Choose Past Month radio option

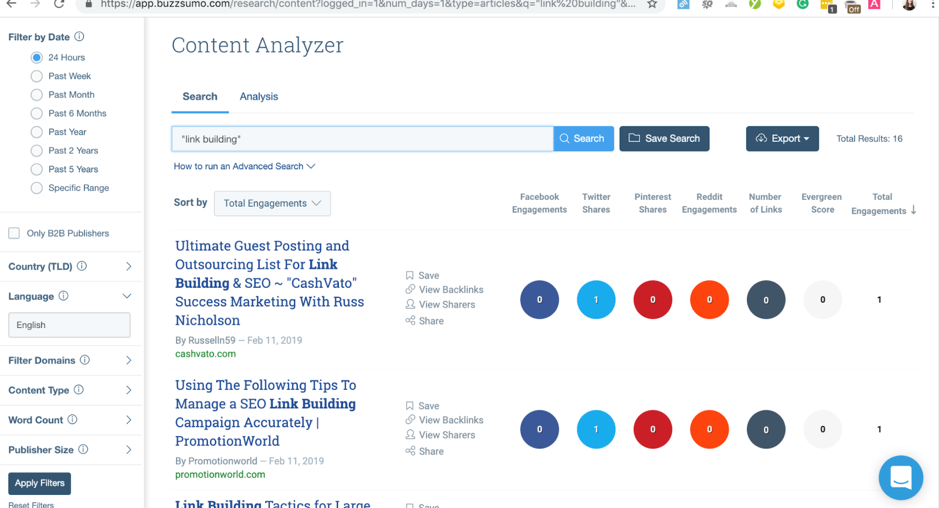coord(37,95)
